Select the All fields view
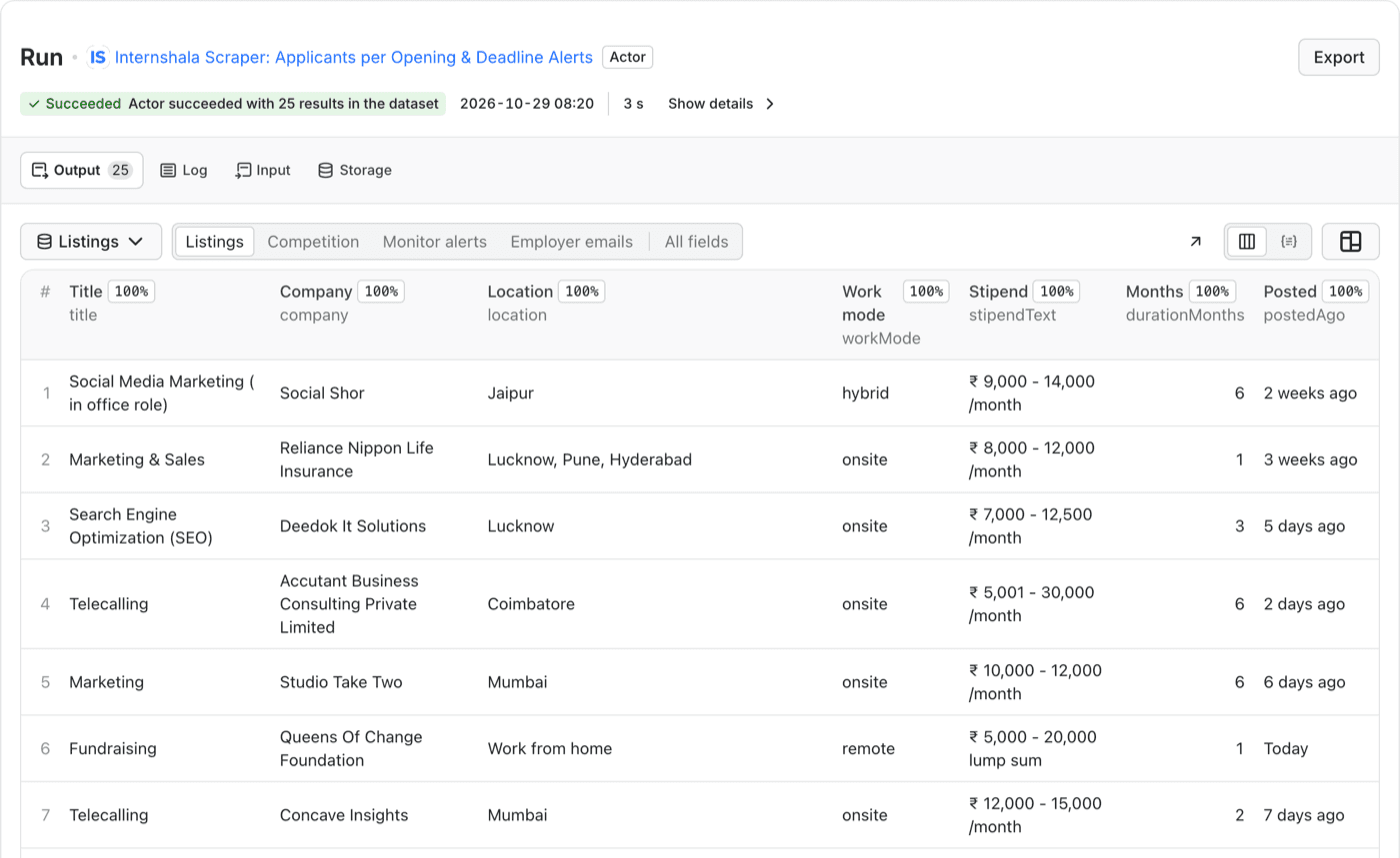This screenshot has height=858, width=1400. click(697, 241)
